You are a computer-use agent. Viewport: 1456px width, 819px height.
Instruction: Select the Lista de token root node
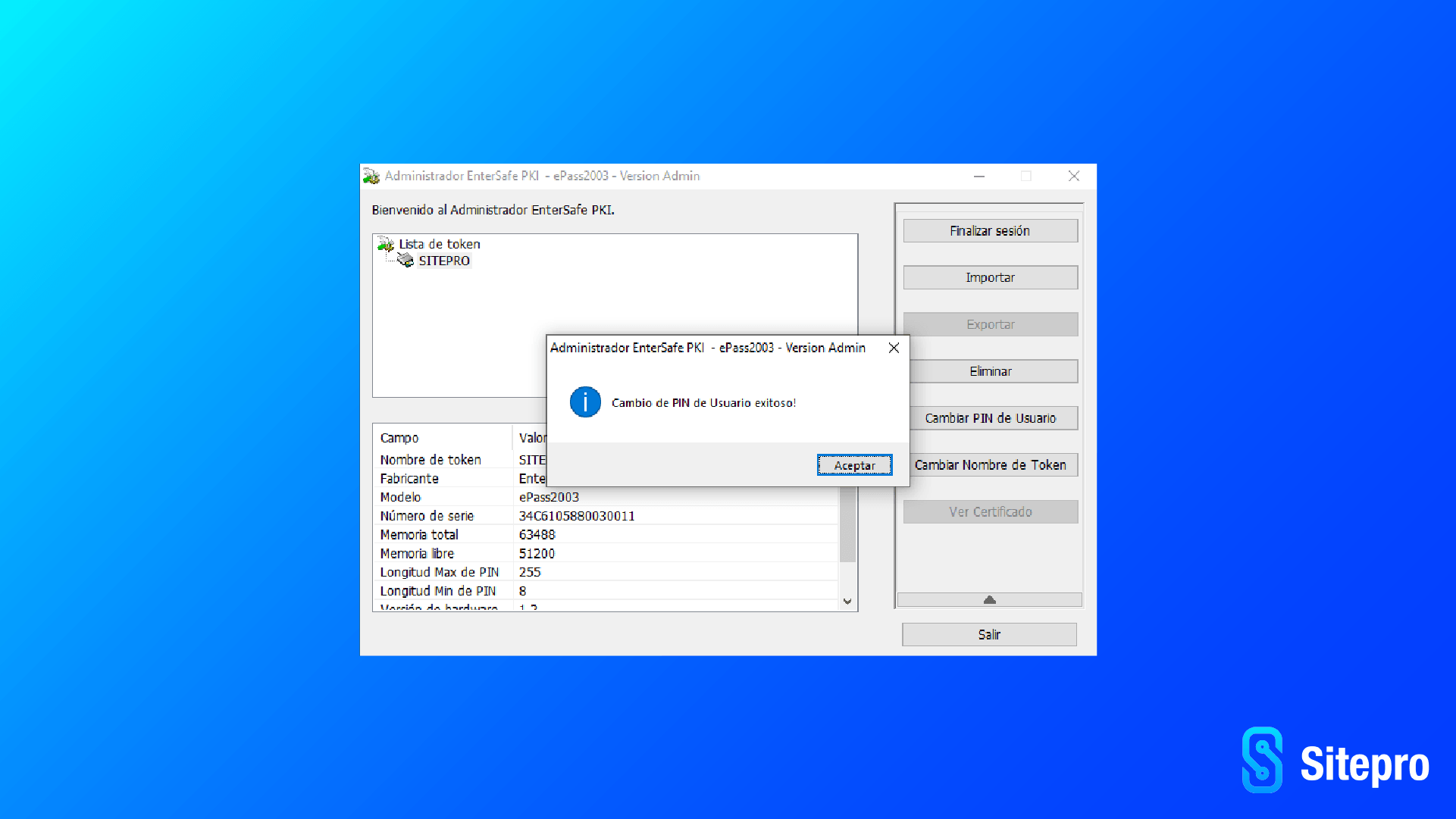440,244
